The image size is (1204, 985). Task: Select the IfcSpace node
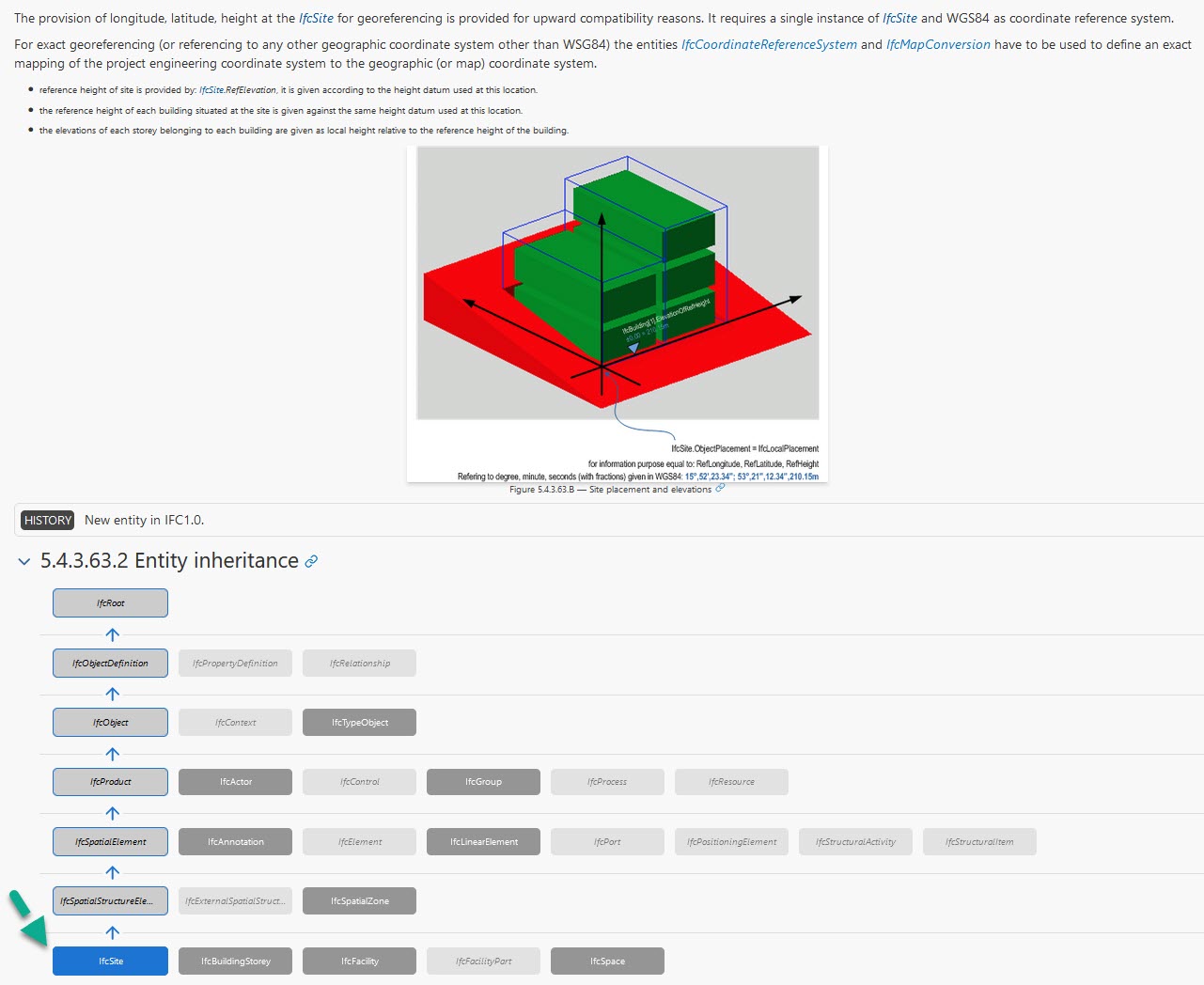point(607,961)
